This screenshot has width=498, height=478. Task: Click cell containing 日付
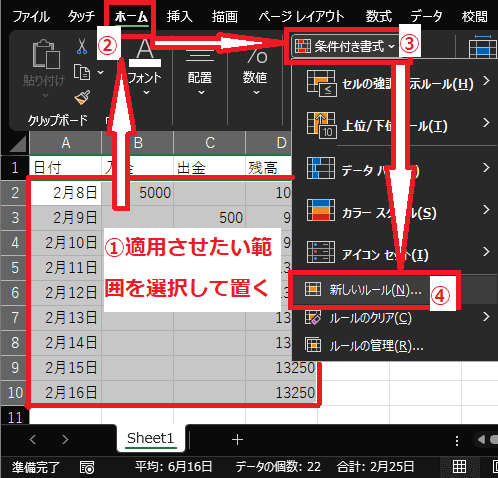65,167
